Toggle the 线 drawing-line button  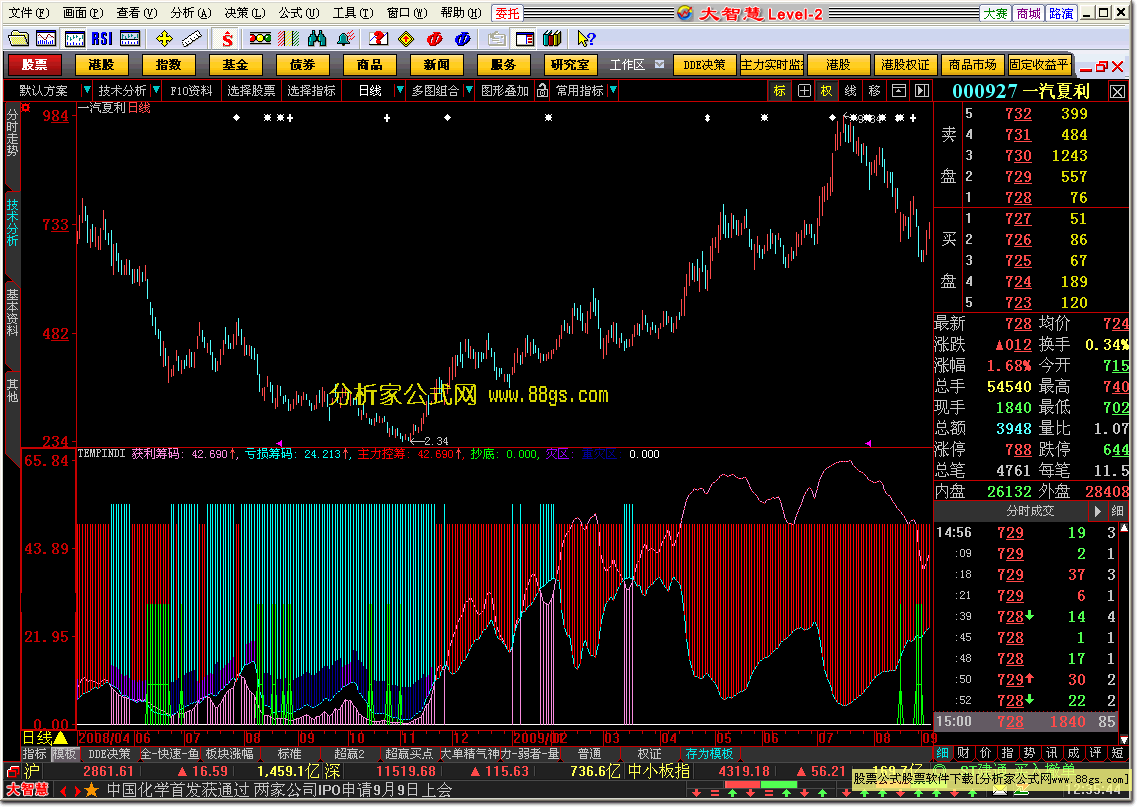pos(851,91)
